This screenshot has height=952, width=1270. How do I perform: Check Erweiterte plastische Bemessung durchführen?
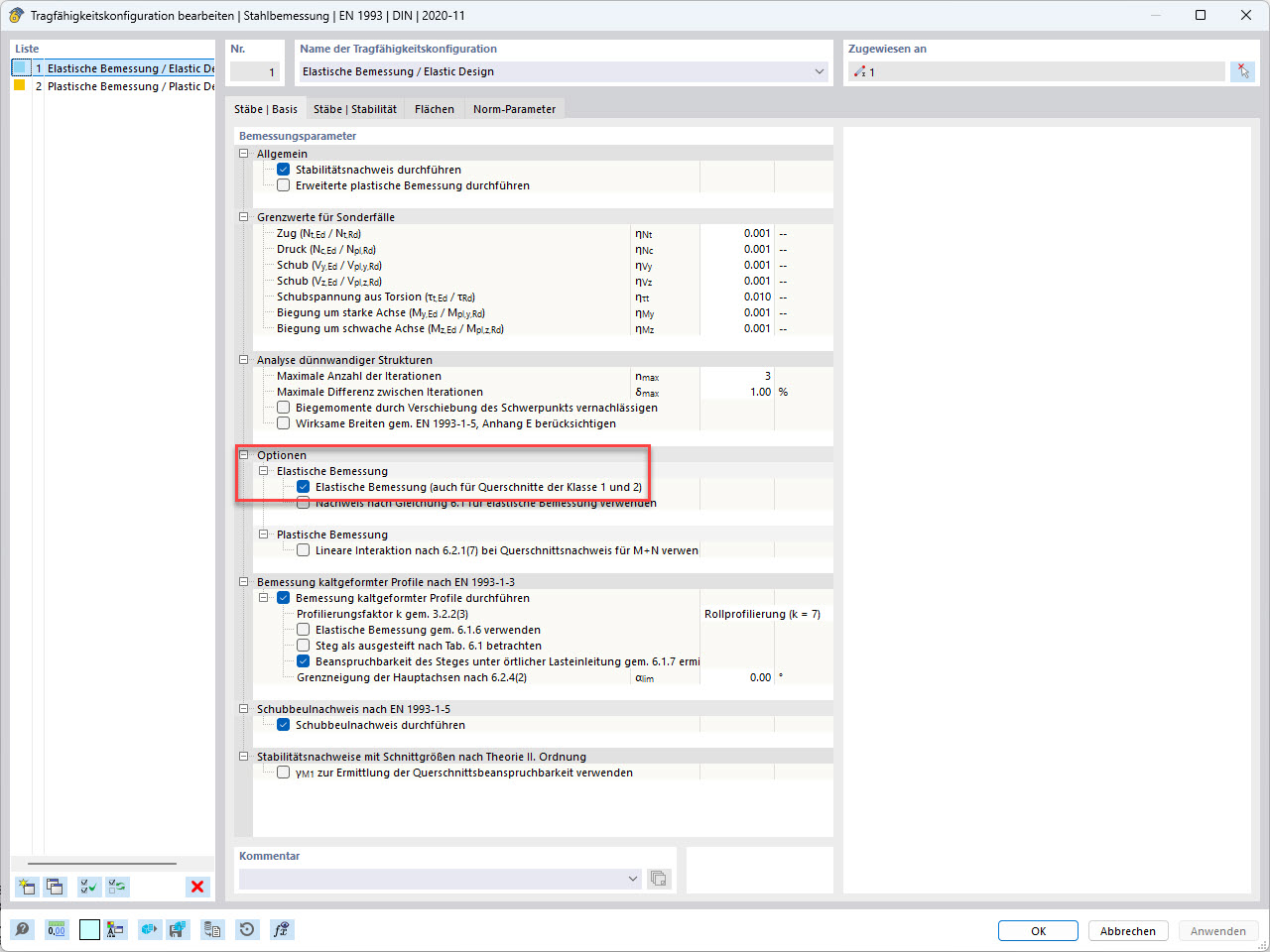tap(283, 184)
